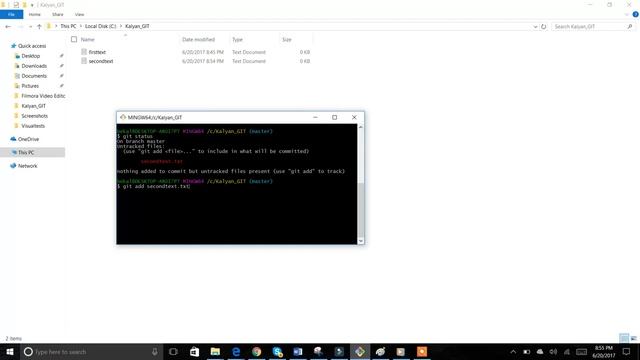
Task: Click the taskbar clock showing 8:55 PM
Action: (x=604, y=352)
